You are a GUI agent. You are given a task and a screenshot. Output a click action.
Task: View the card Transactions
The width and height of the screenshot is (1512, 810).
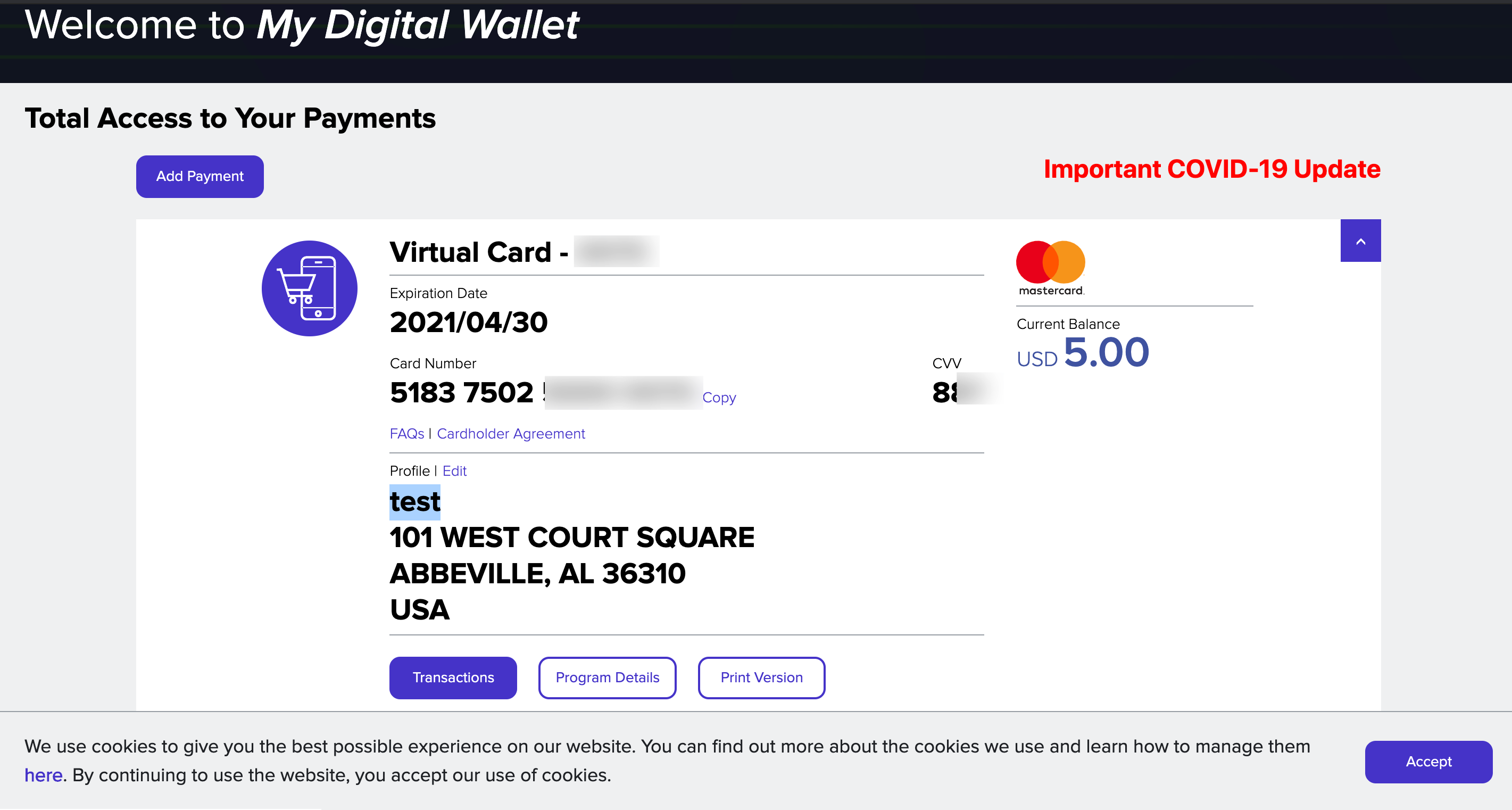pos(453,677)
